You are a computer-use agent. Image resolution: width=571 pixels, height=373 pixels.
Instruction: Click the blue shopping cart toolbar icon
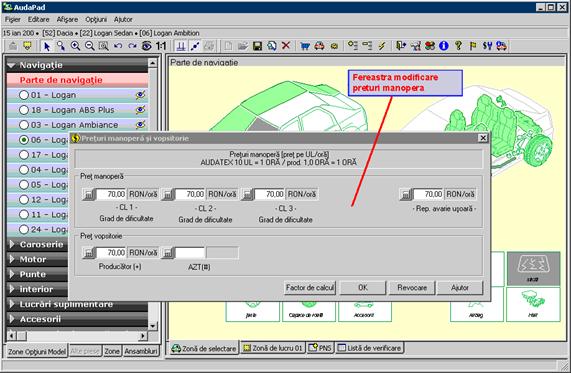click(x=305, y=46)
